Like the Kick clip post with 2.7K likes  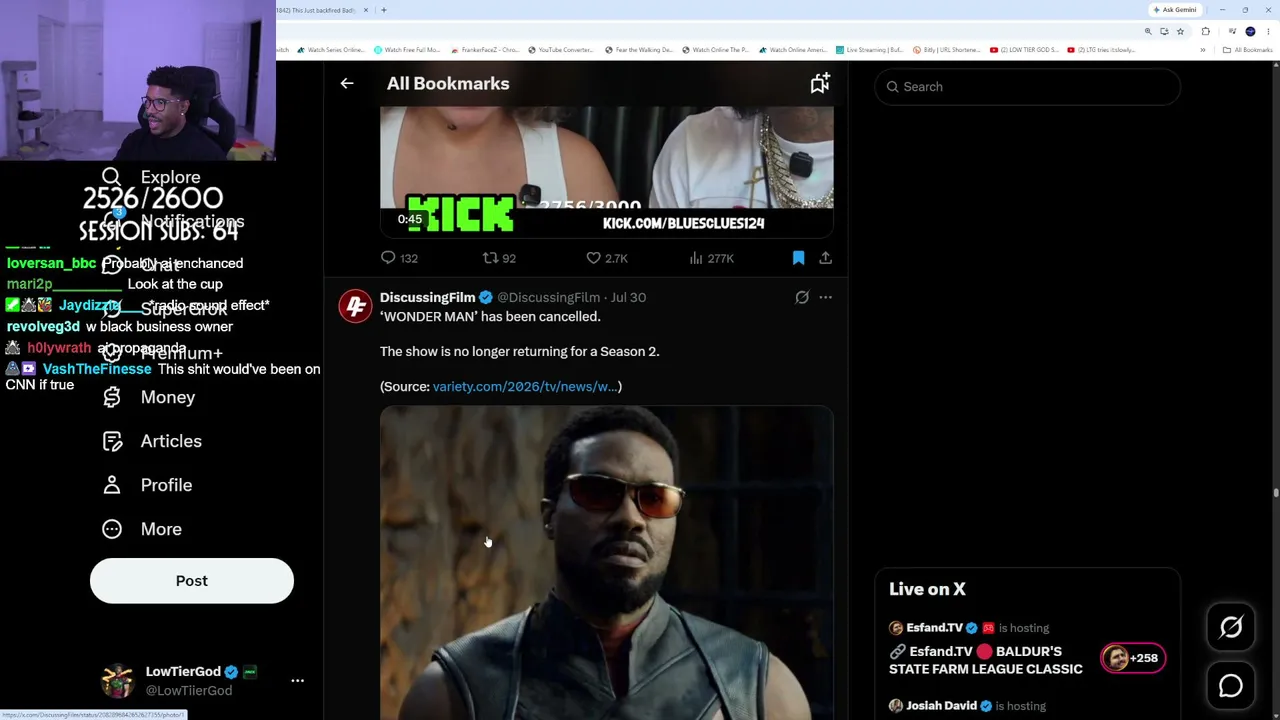607,258
